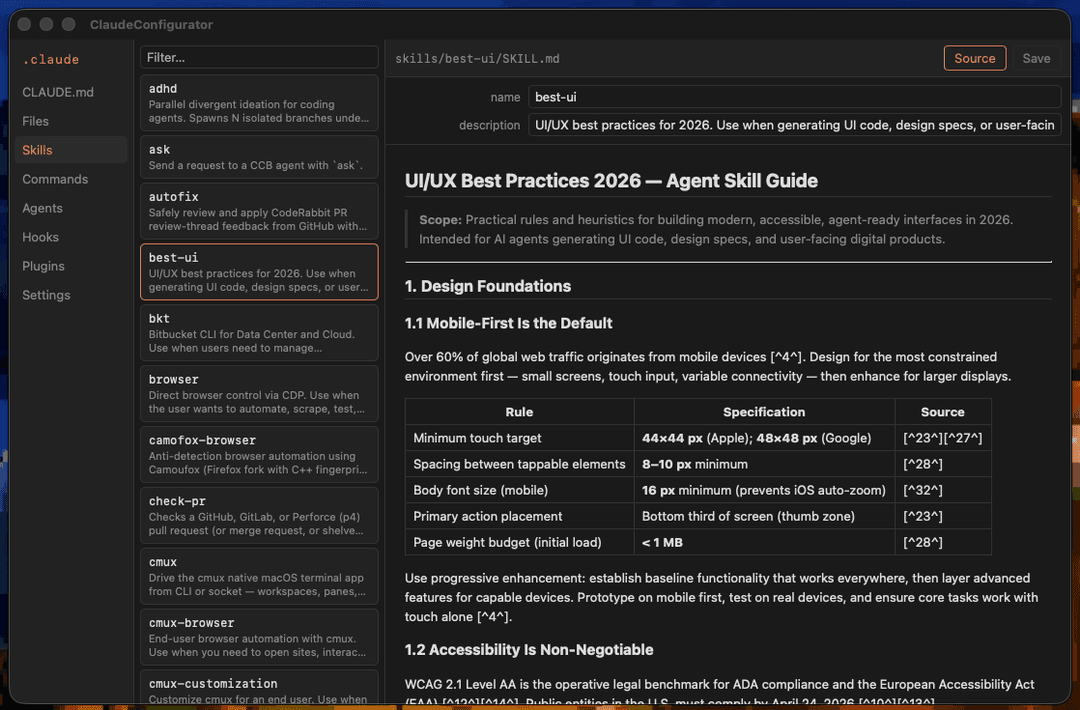Screen dimensions: 1080x710
Task: Focus the Filter search field
Action: click(x=259, y=57)
